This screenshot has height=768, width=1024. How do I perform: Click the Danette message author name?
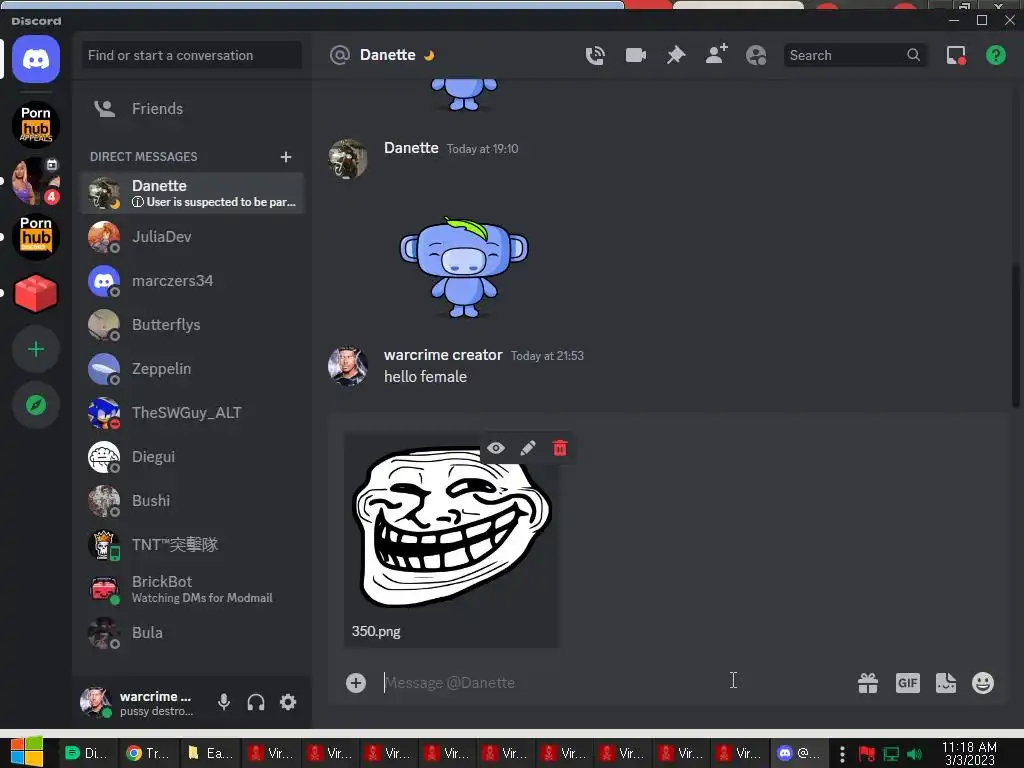point(411,148)
